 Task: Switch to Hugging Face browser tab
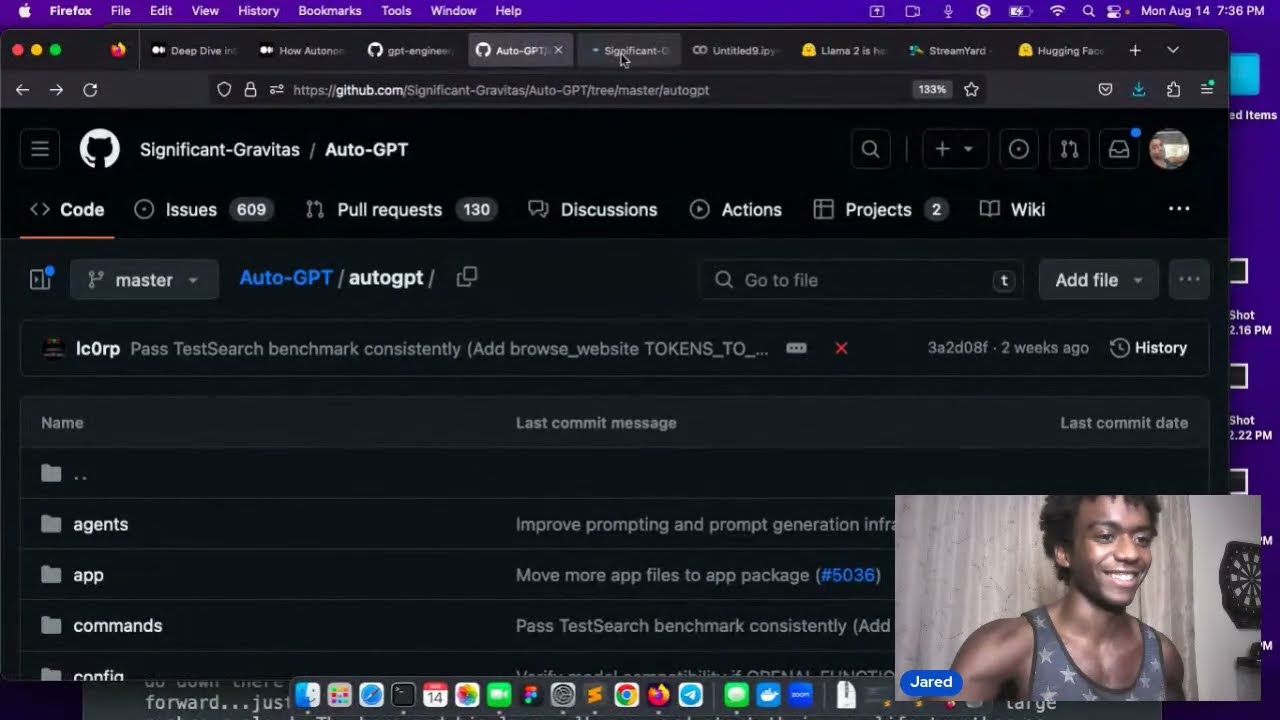(1062, 50)
